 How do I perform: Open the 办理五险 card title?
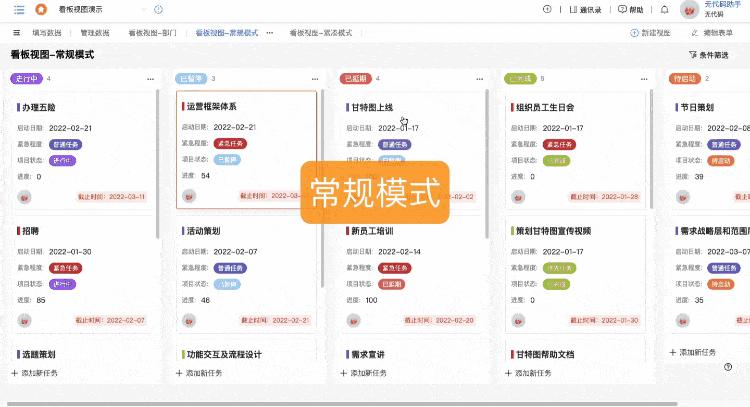tap(39, 108)
